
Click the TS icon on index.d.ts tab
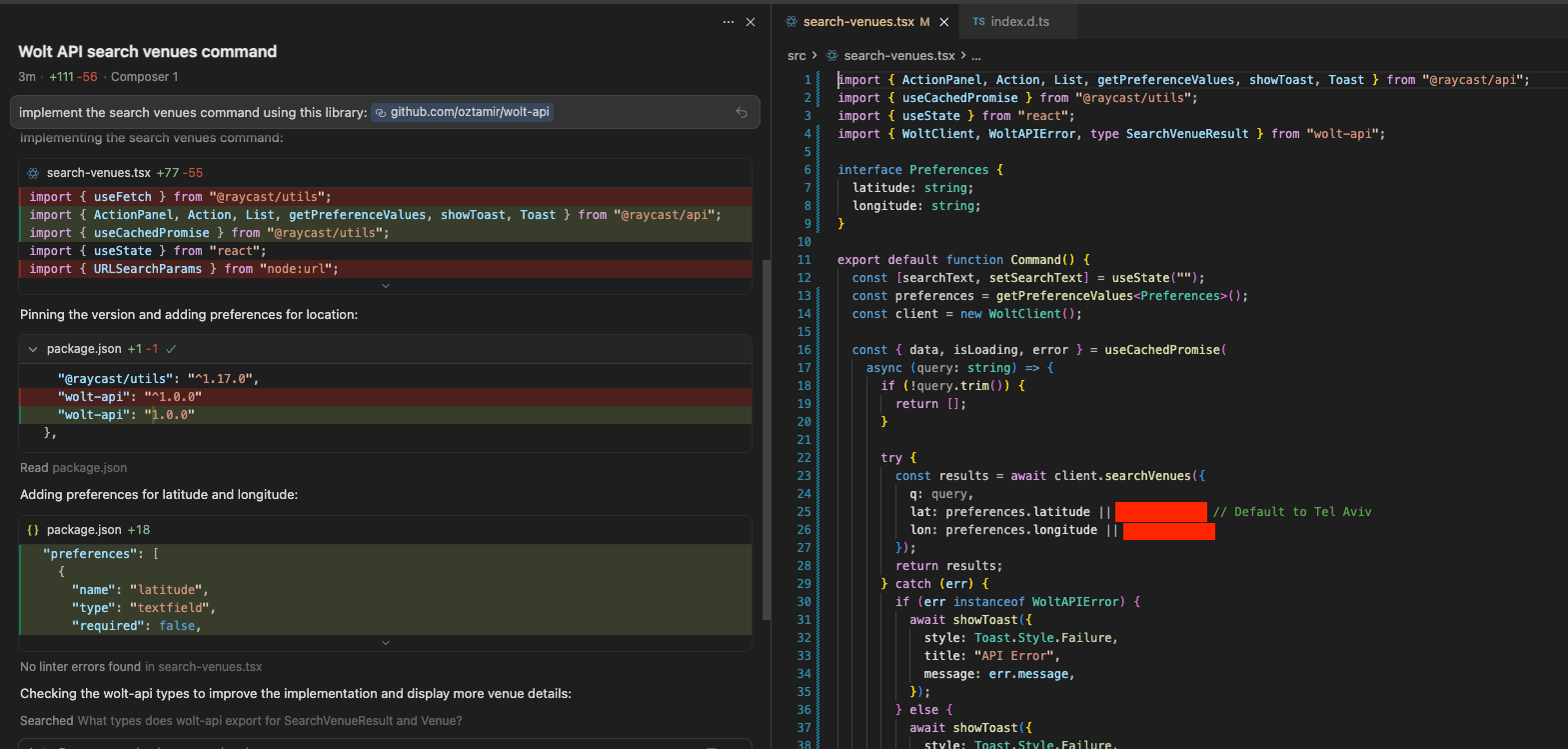point(978,22)
